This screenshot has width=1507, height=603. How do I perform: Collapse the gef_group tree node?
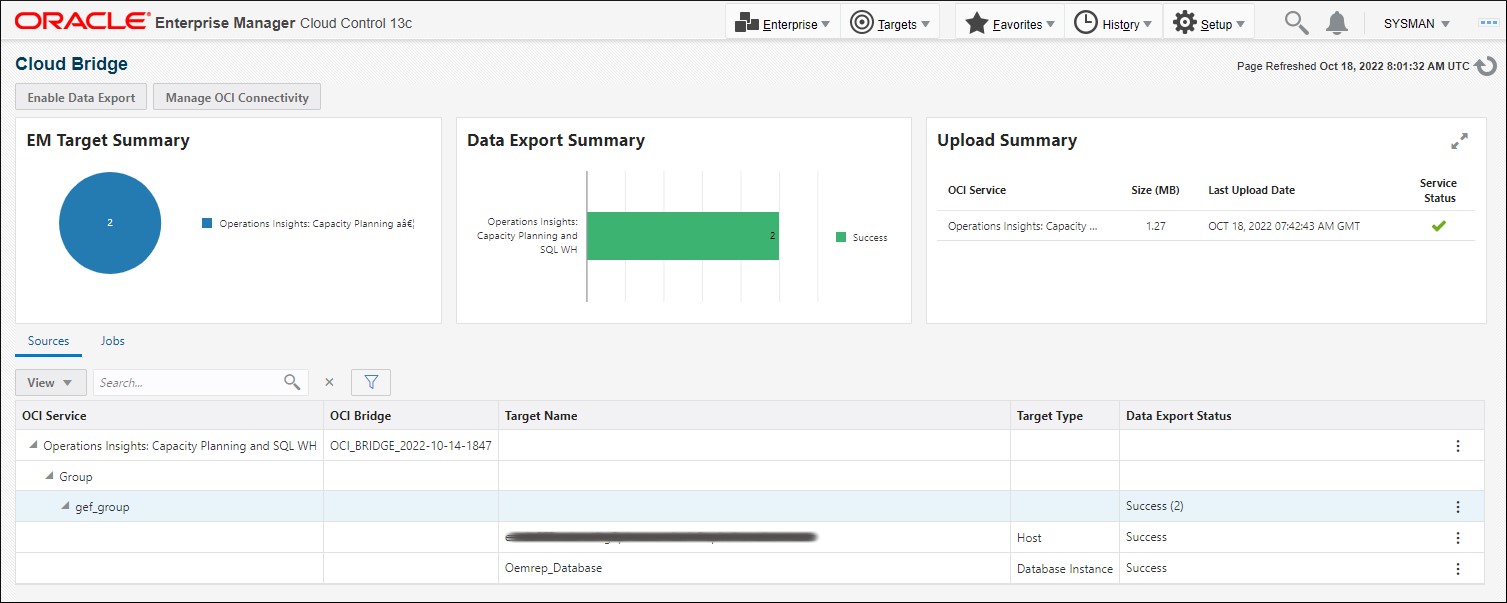(x=65, y=507)
